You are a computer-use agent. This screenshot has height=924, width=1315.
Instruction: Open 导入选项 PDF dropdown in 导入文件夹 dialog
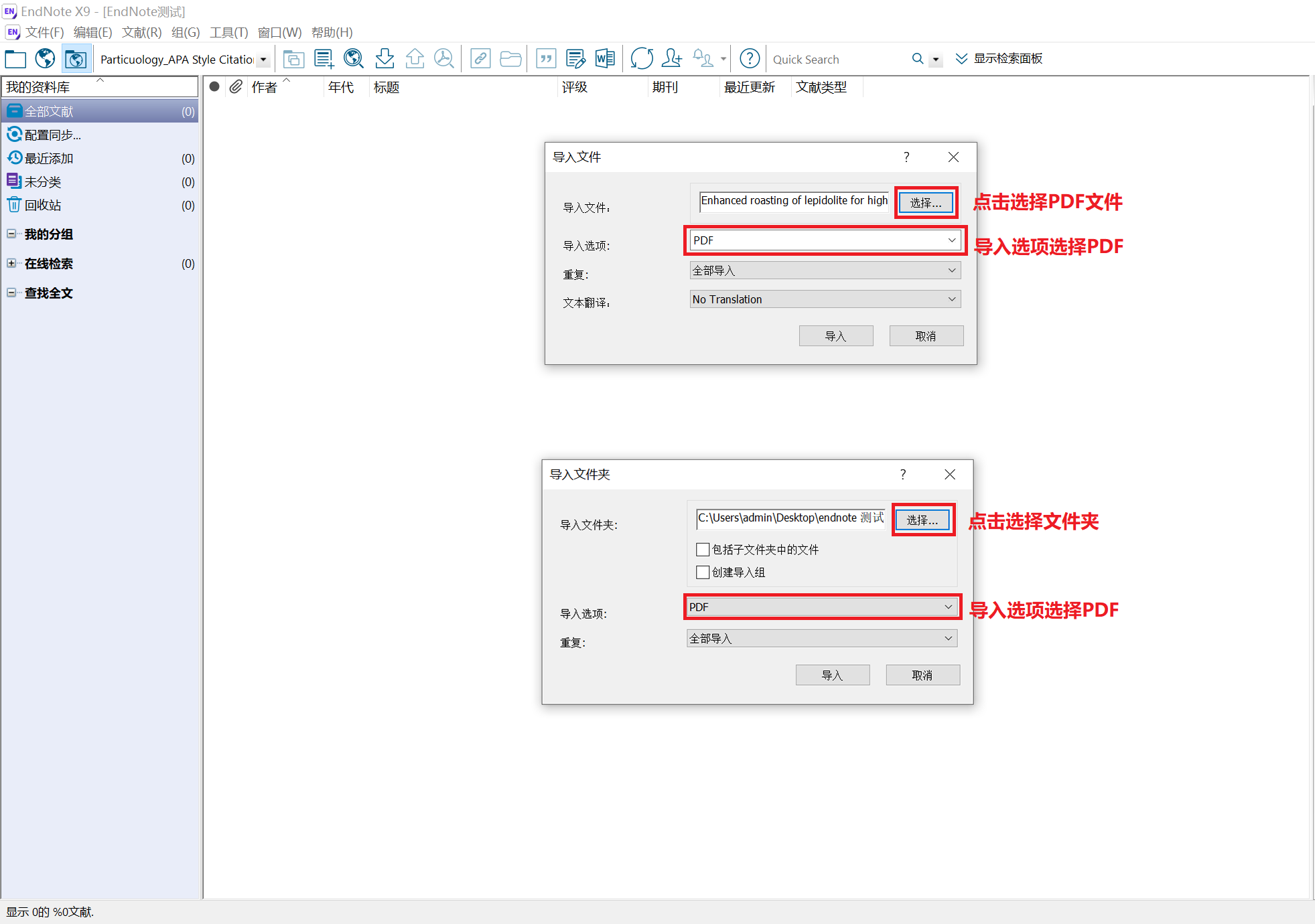(822, 607)
